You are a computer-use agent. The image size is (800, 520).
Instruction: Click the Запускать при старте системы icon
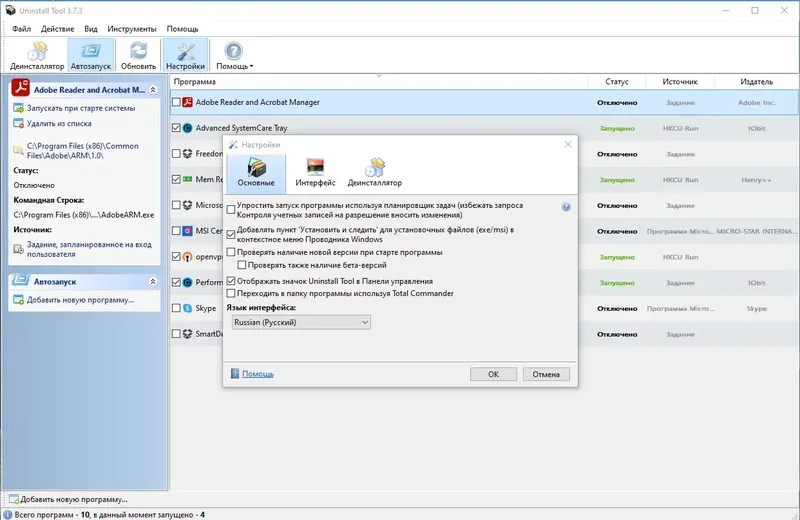[18, 108]
